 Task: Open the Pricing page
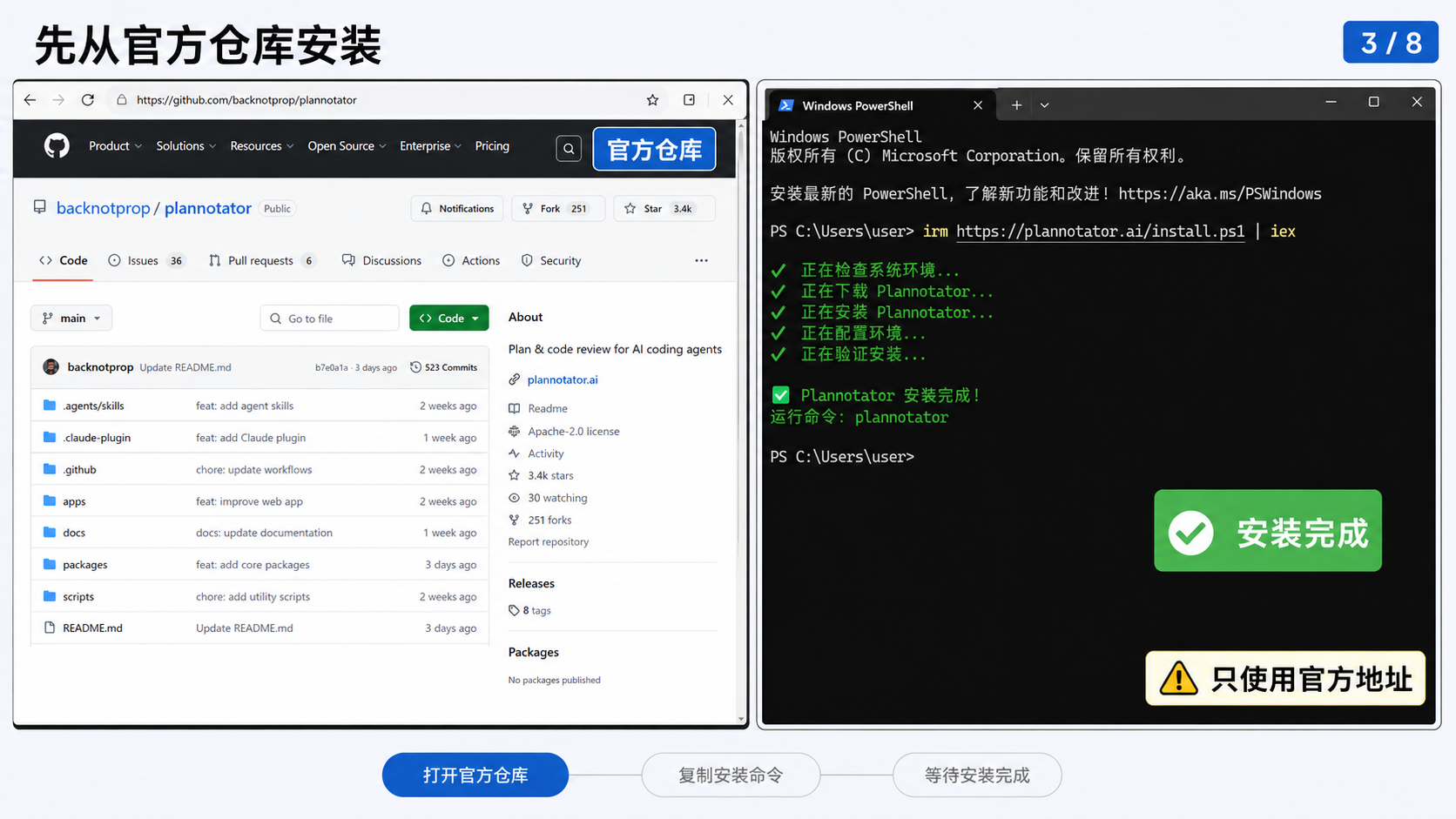click(492, 146)
